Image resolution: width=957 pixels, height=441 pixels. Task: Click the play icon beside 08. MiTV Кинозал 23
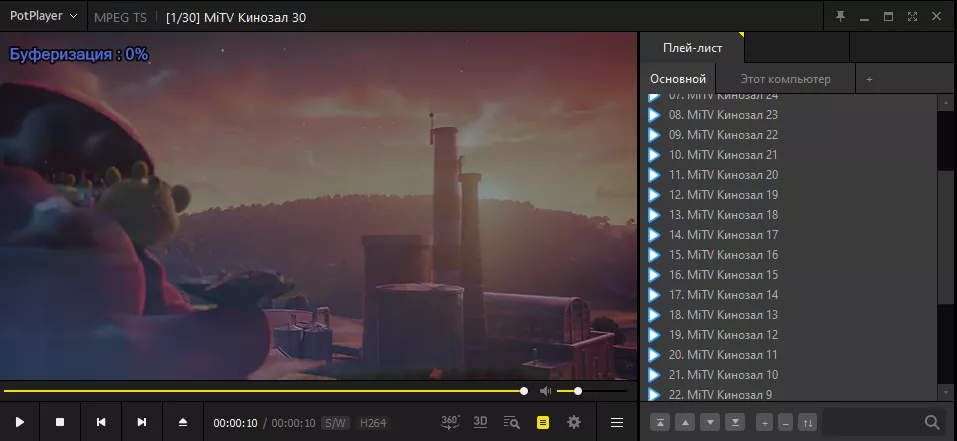tap(654, 115)
